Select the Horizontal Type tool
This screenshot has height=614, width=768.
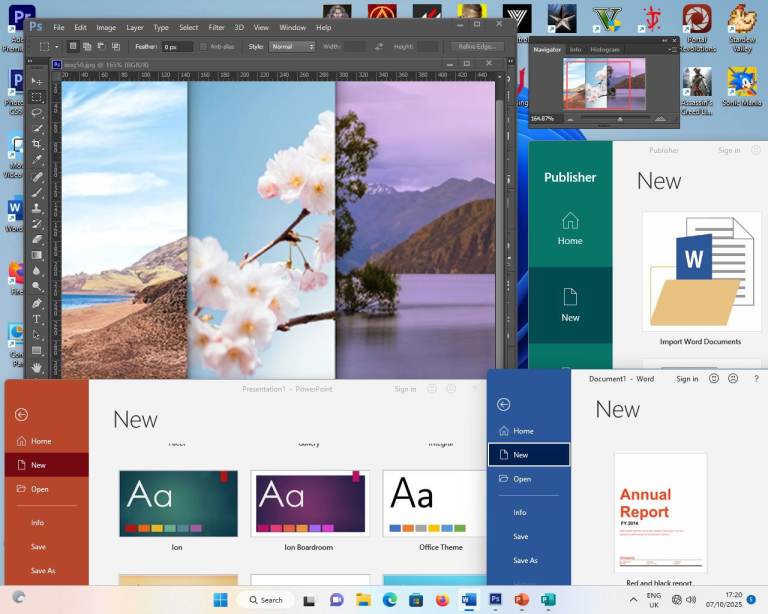click(37, 319)
